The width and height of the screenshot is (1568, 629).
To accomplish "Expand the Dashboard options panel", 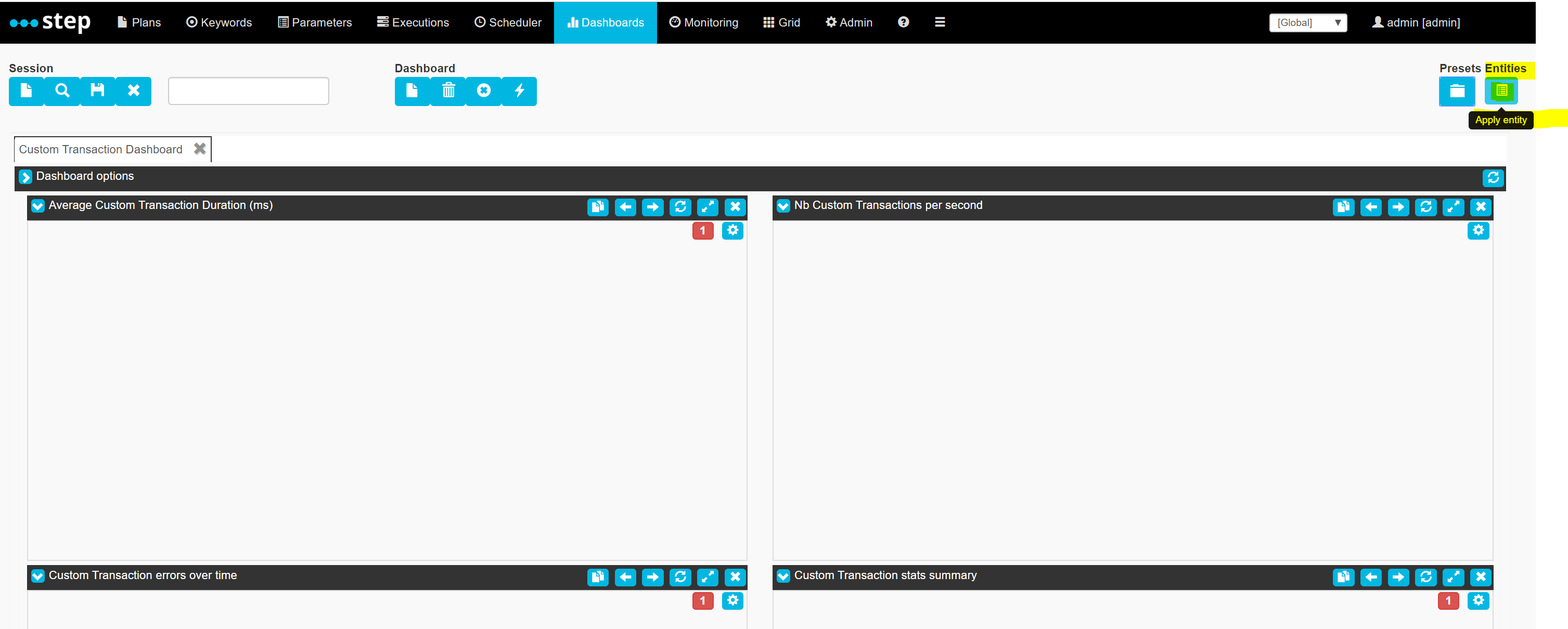I will [x=25, y=177].
